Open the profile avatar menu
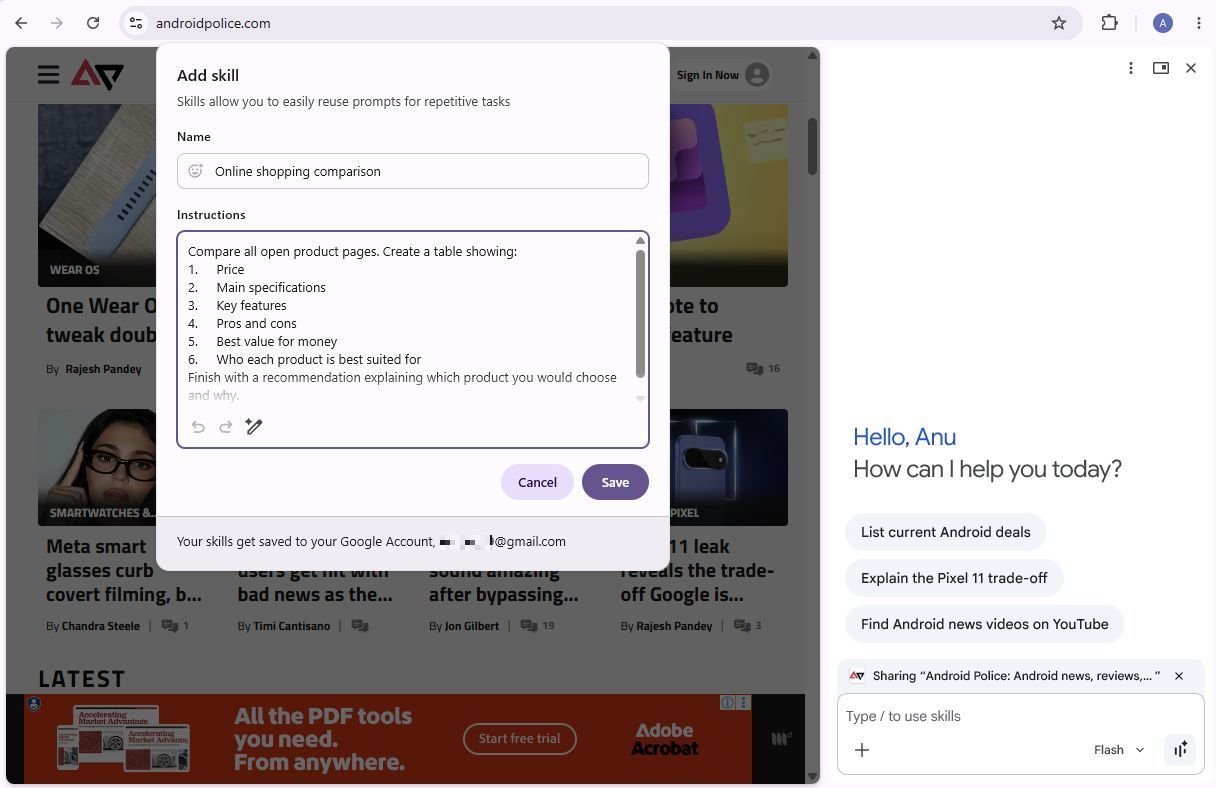1216x788 pixels. coord(1162,23)
